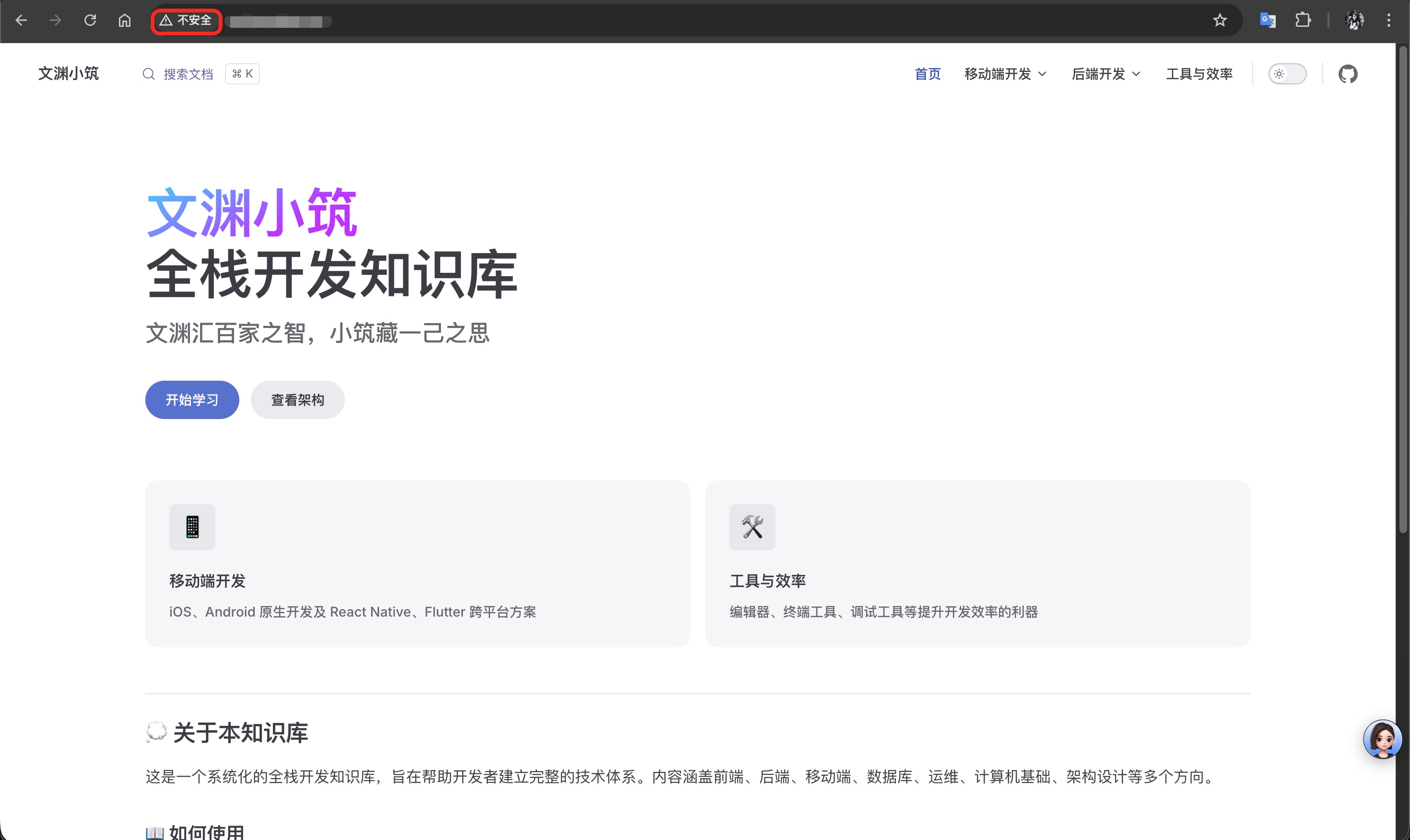This screenshot has height=840, width=1410.
Task: Click the 查看架构 button
Action: [x=297, y=399]
